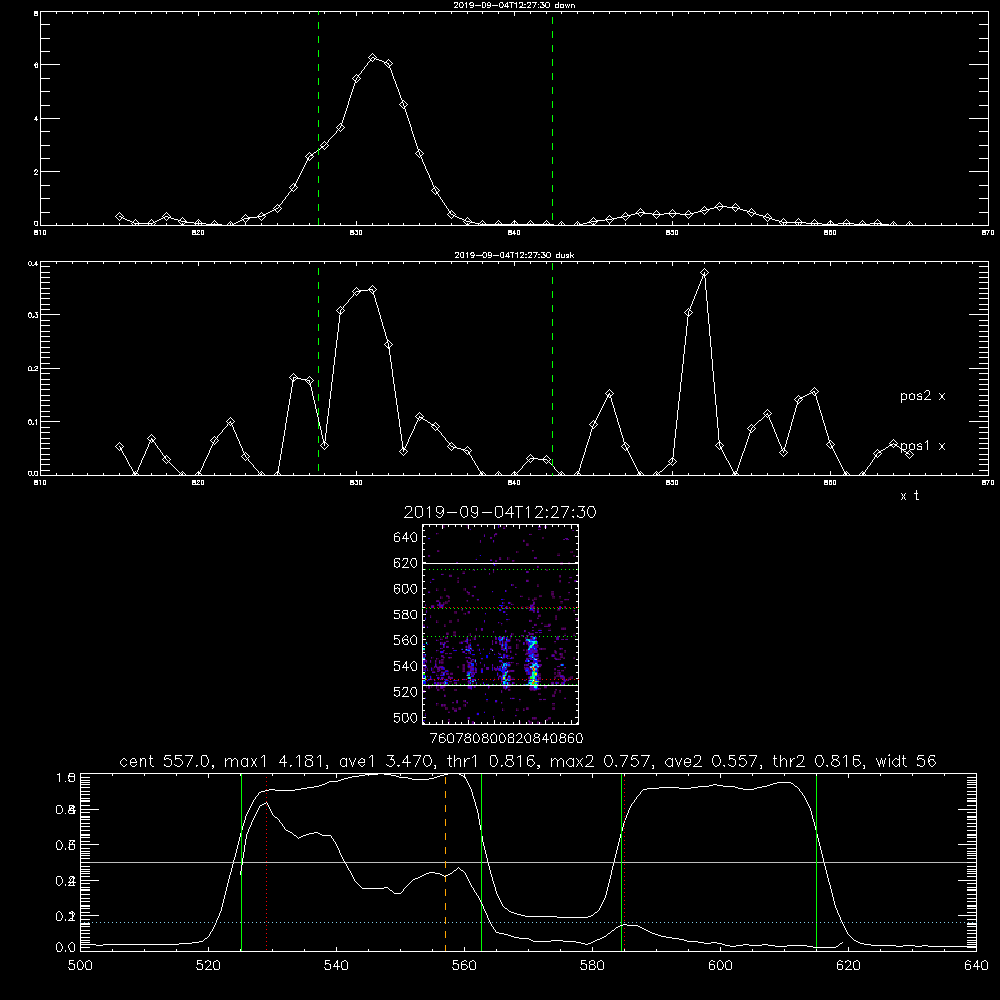Screen dimensions: 1000x1000
Task: Click the green vertical line near 563
Action: pos(482,861)
